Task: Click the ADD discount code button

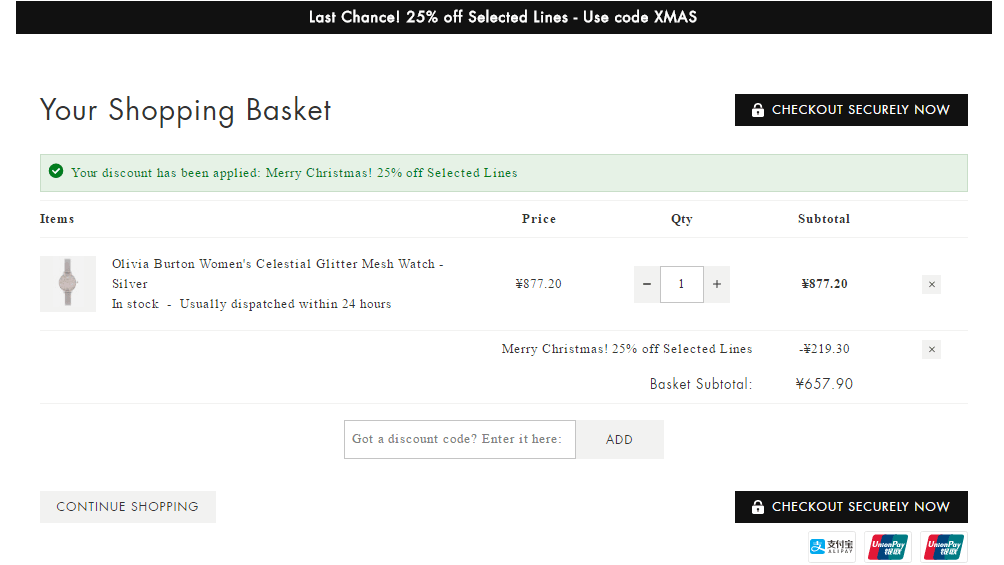Action: point(619,439)
